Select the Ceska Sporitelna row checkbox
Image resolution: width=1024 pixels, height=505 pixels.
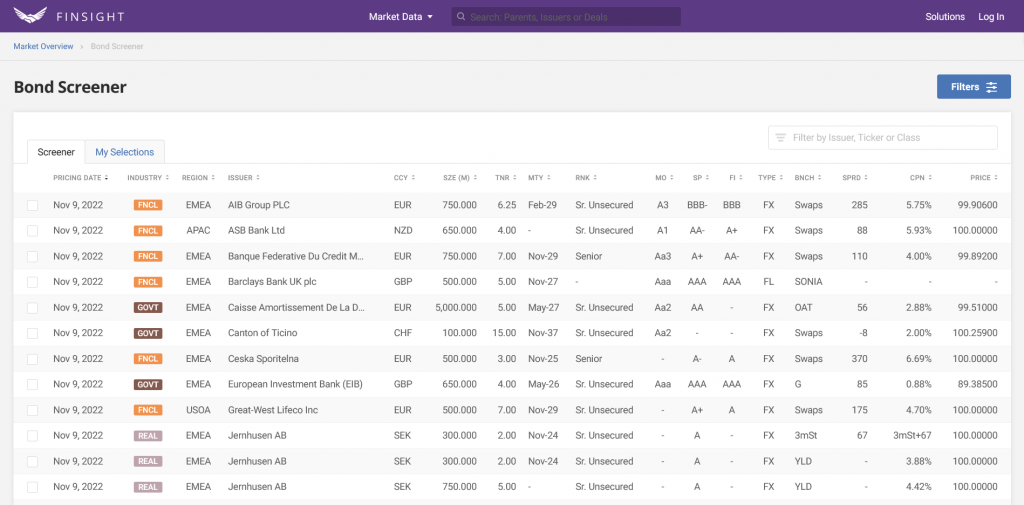point(33,359)
